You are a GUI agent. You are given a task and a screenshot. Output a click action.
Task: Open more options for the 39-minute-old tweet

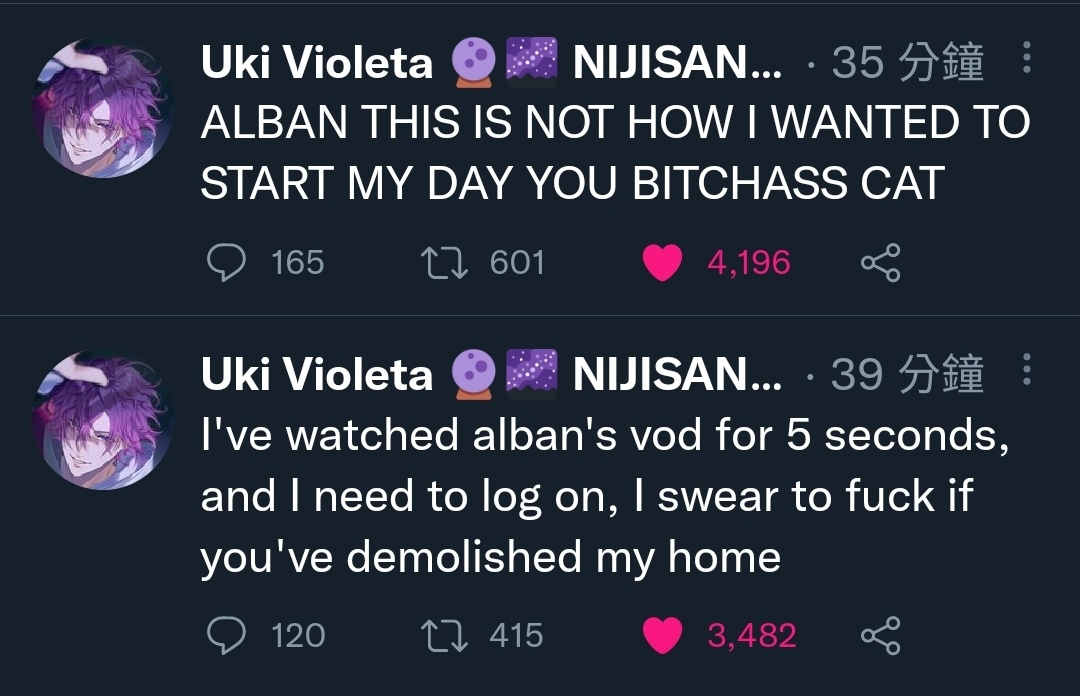[1026, 369]
